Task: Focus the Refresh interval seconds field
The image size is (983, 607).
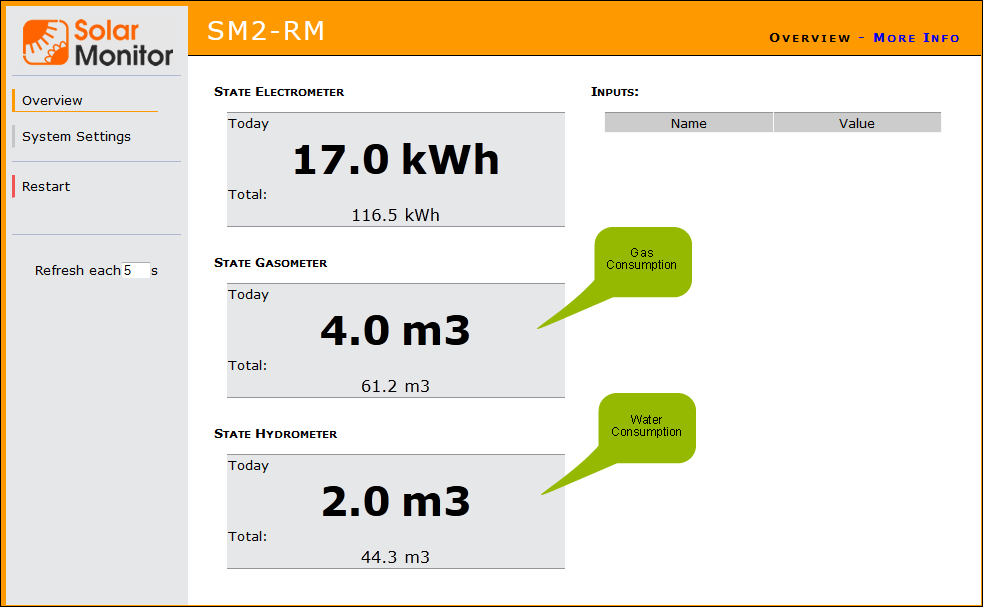Action: pyautogui.click(x=135, y=270)
